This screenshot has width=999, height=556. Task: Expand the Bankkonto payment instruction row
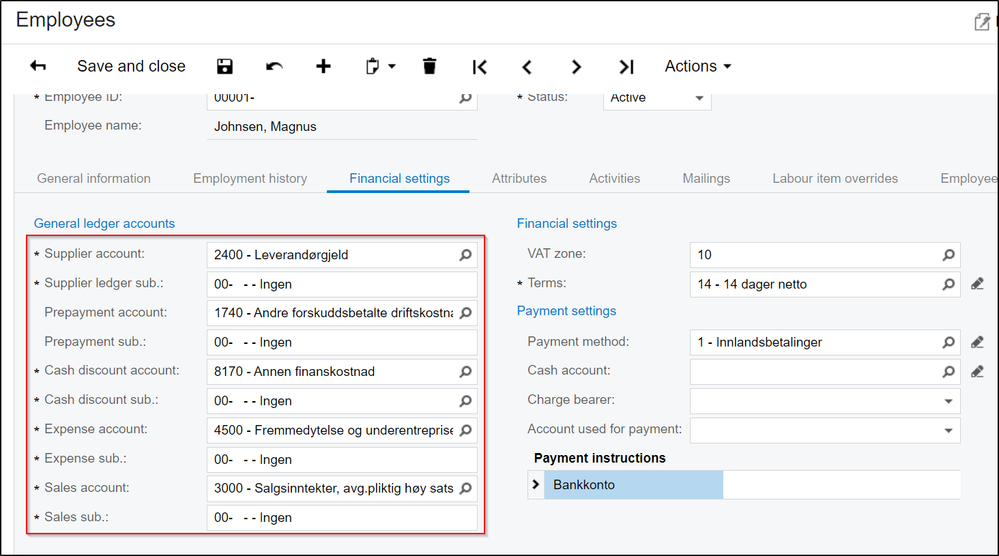click(535, 485)
